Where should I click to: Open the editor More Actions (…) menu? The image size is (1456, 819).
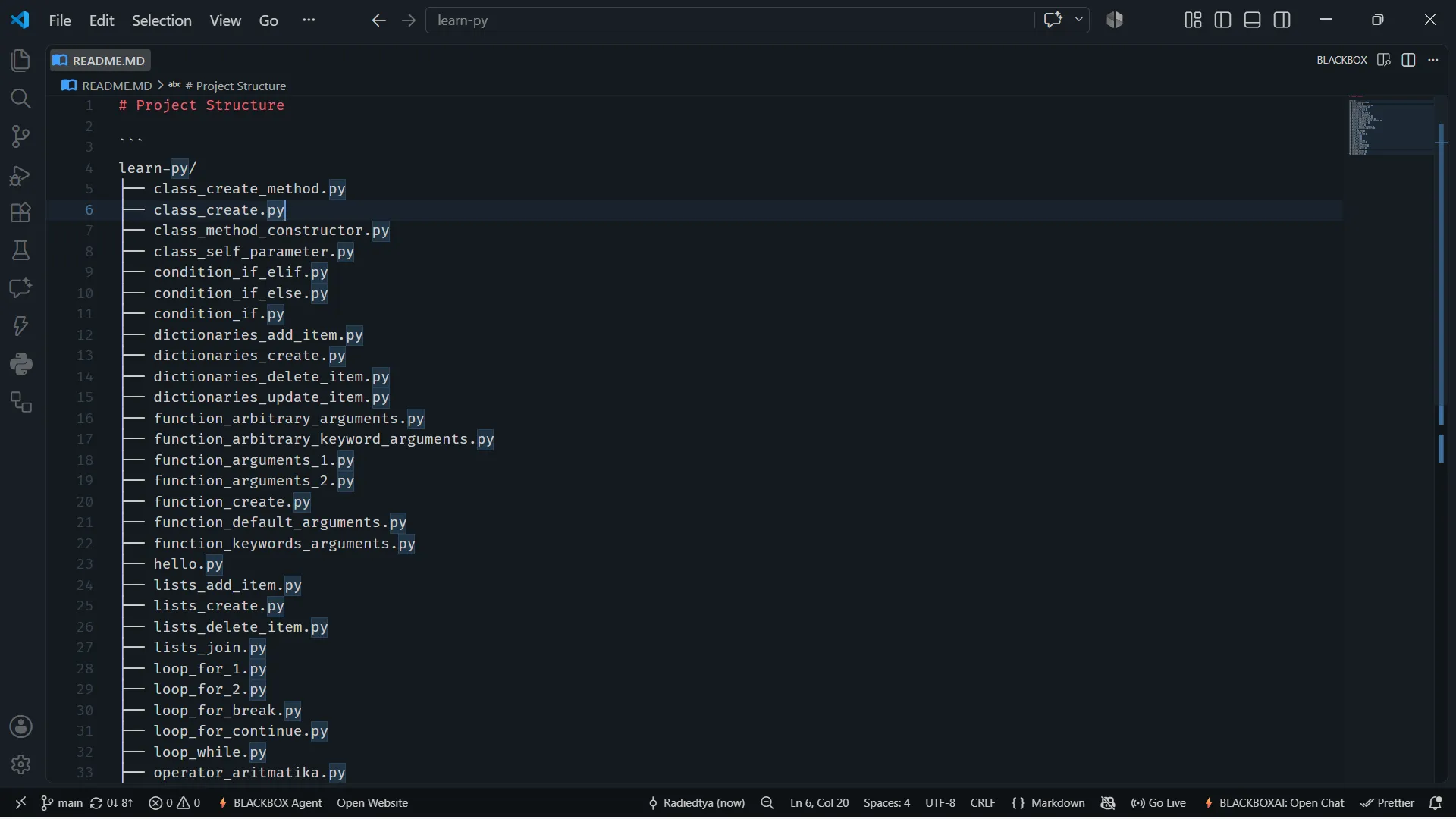tap(1433, 60)
